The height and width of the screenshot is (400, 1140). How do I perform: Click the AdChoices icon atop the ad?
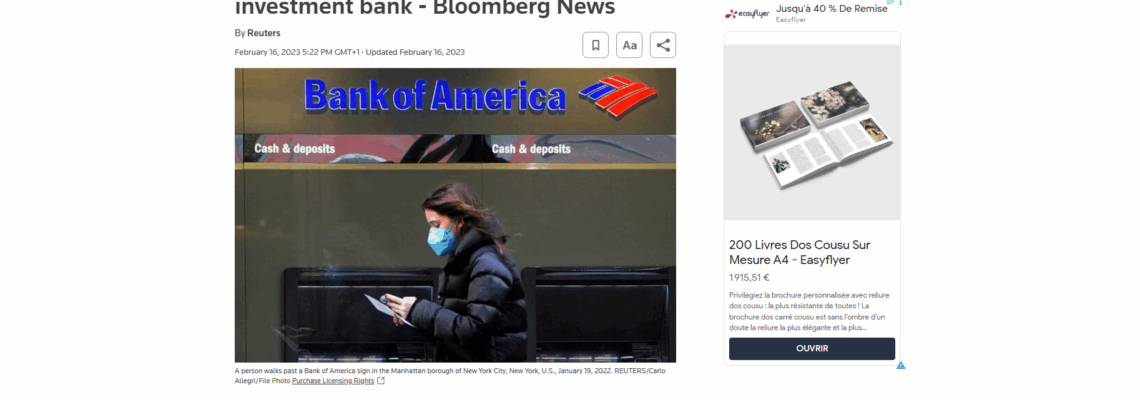pyautogui.click(x=891, y=2)
